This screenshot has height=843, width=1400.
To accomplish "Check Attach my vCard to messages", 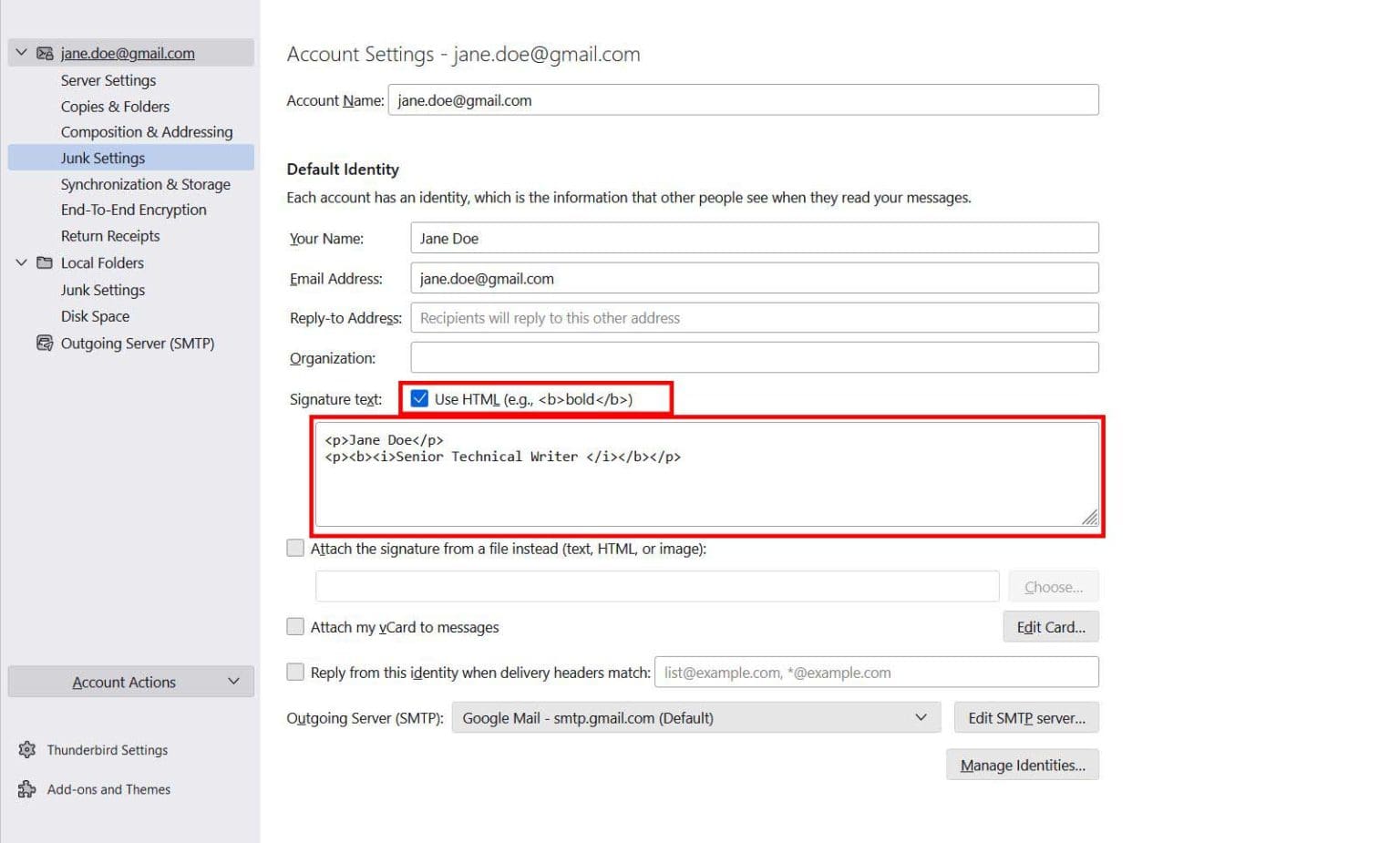I will [295, 626].
